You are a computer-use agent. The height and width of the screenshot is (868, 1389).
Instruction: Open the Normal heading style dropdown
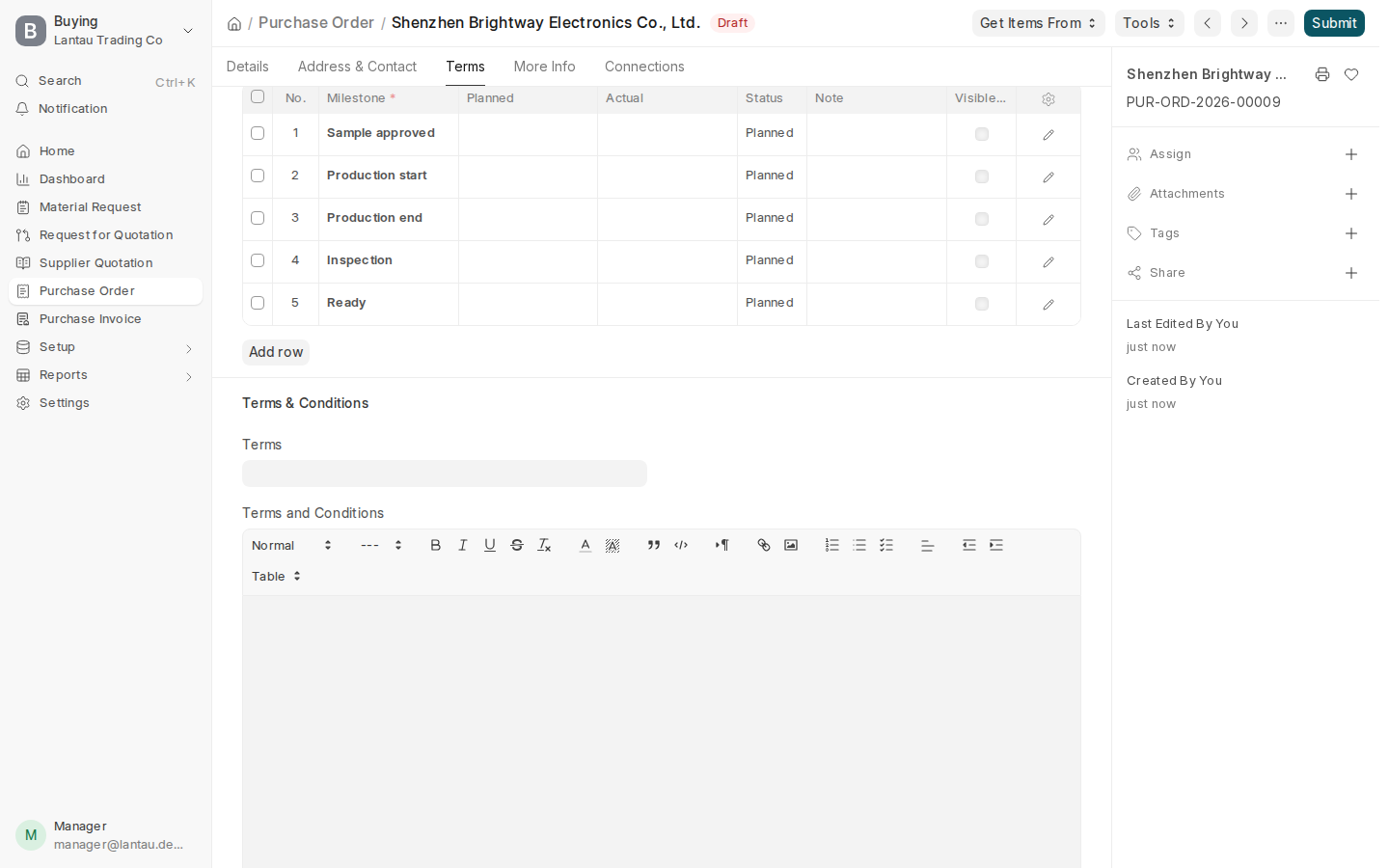point(291,545)
